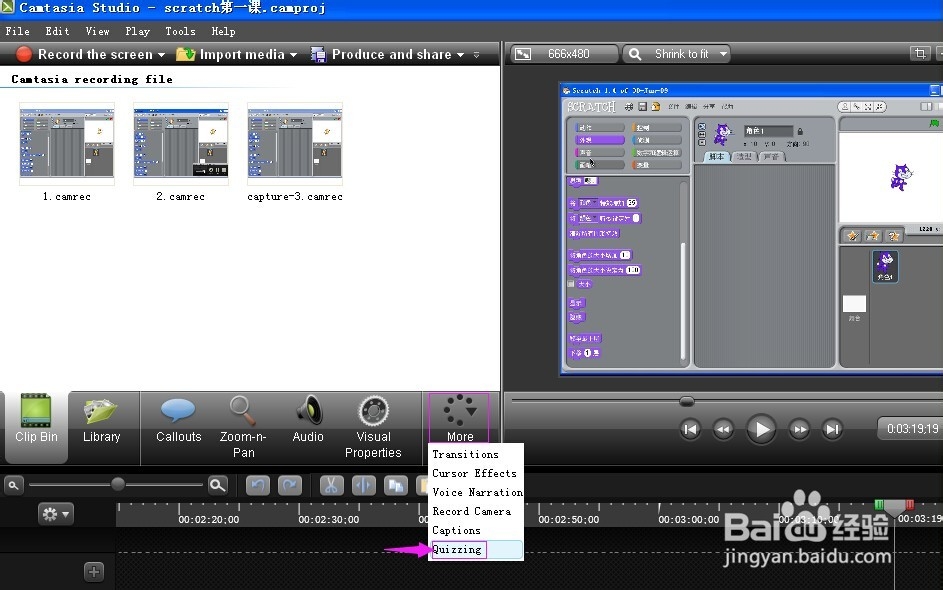Open the View menu
The image size is (943, 590).
point(97,31)
